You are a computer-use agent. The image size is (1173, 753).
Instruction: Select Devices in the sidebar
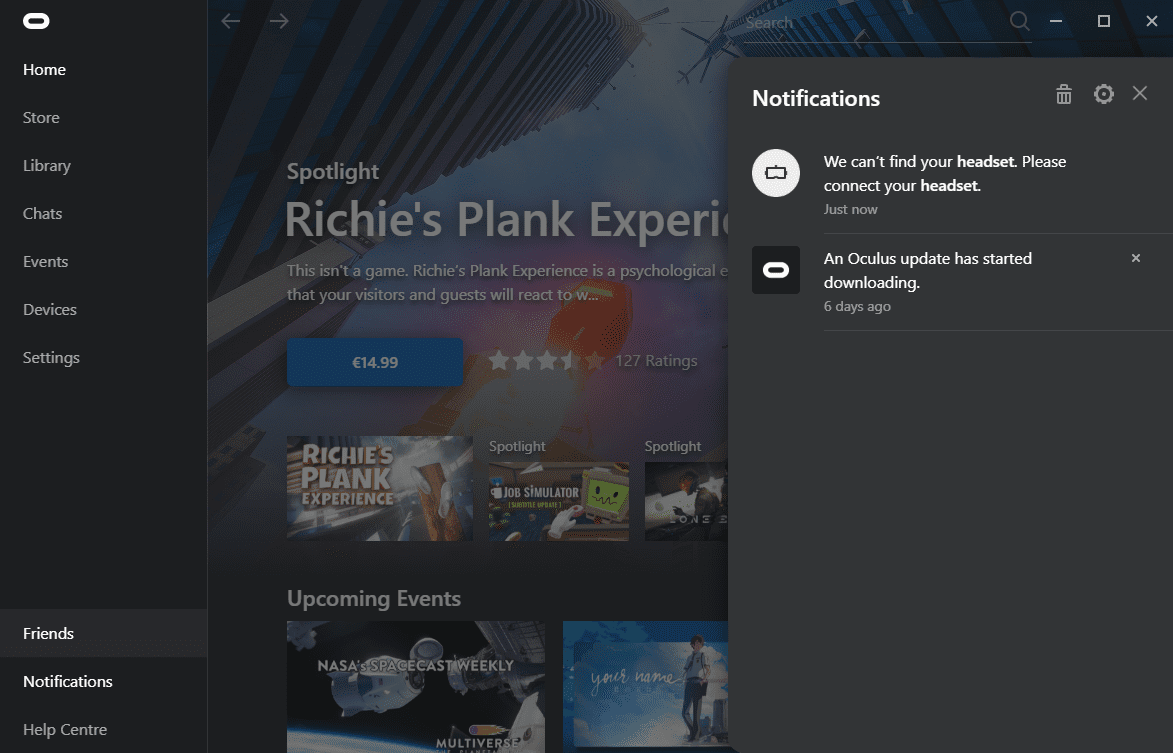49,310
